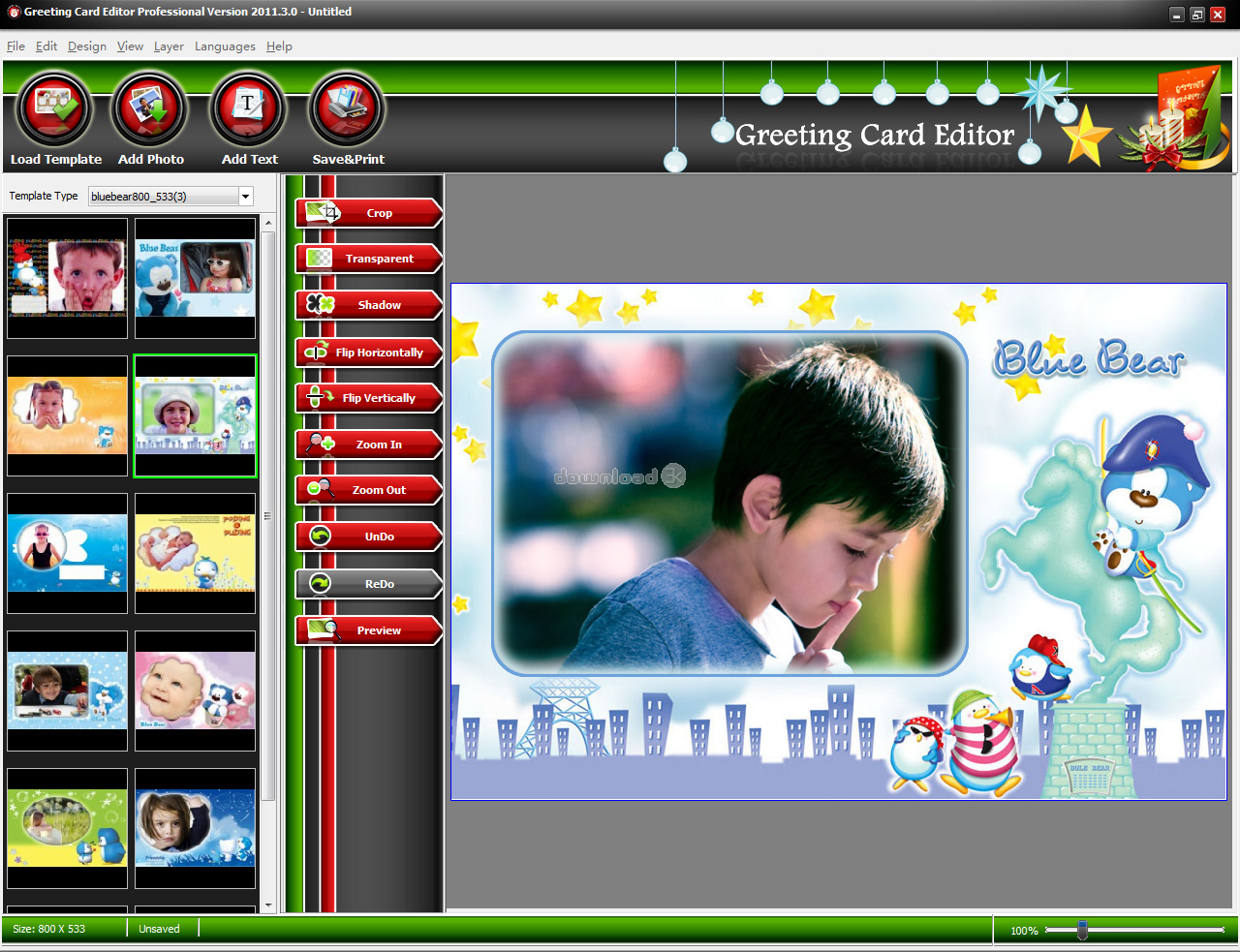Click the Blue Bear title on the card
The height and width of the screenshot is (952, 1240).
(1088, 358)
